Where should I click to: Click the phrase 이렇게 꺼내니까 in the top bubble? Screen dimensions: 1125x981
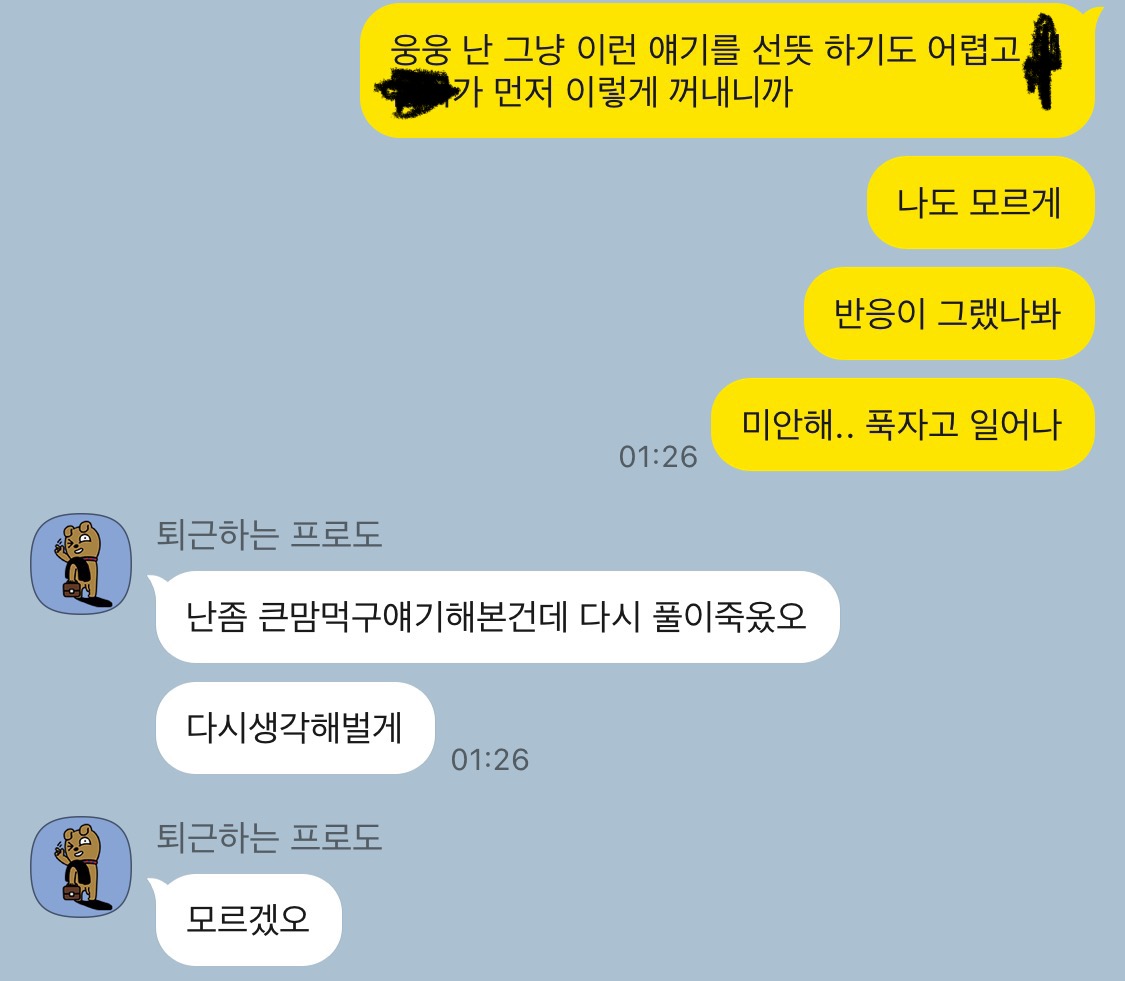[x=679, y=92]
